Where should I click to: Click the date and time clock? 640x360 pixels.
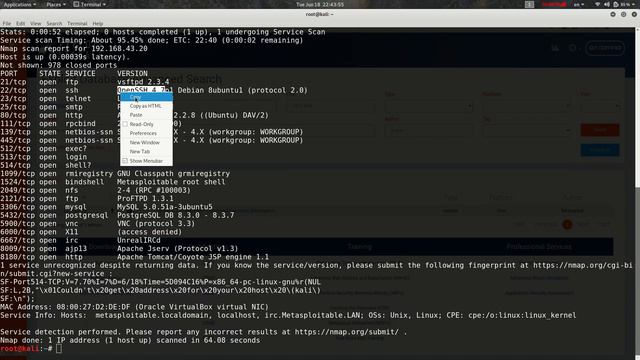[x=320, y=4]
